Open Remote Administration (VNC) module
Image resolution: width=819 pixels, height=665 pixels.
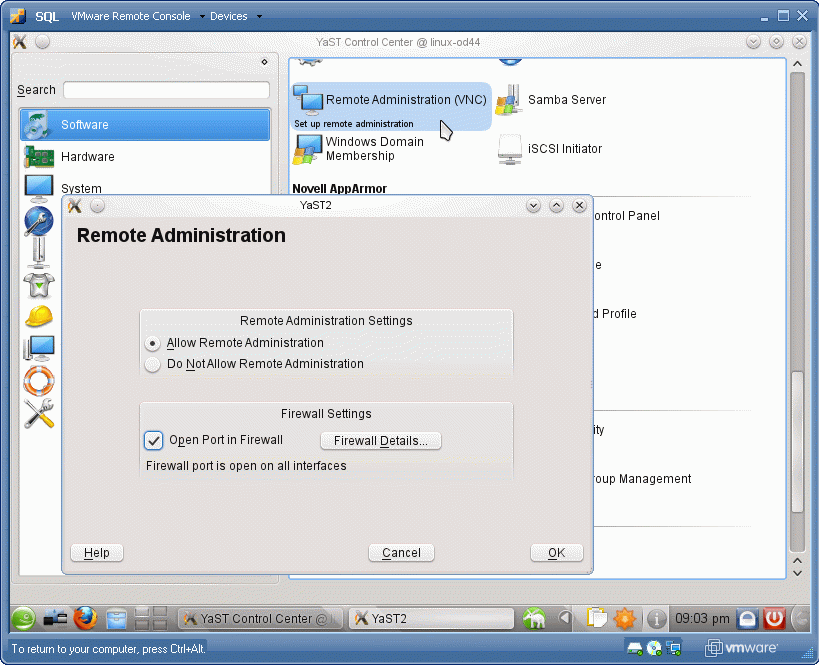pyautogui.click(x=391, y=106)
